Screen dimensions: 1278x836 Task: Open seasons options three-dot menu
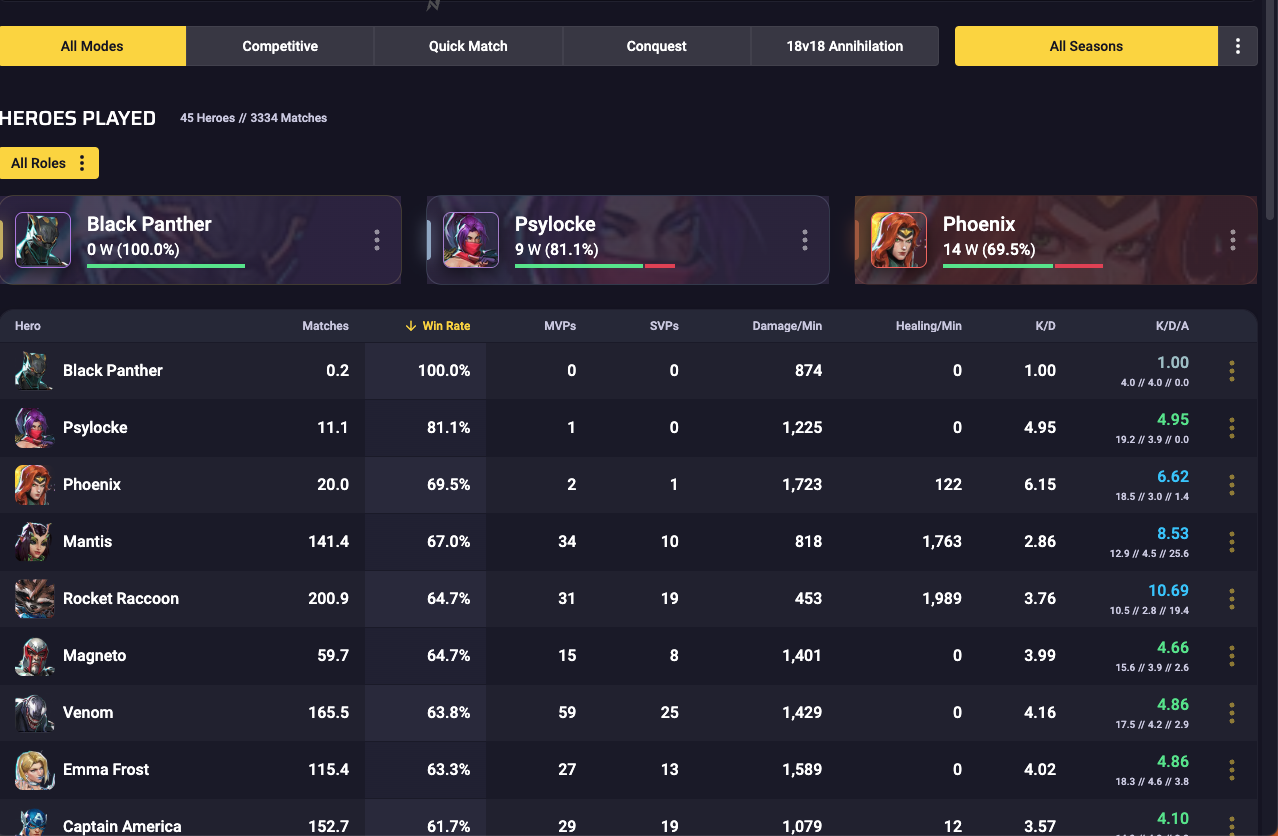click(1238, 46)
